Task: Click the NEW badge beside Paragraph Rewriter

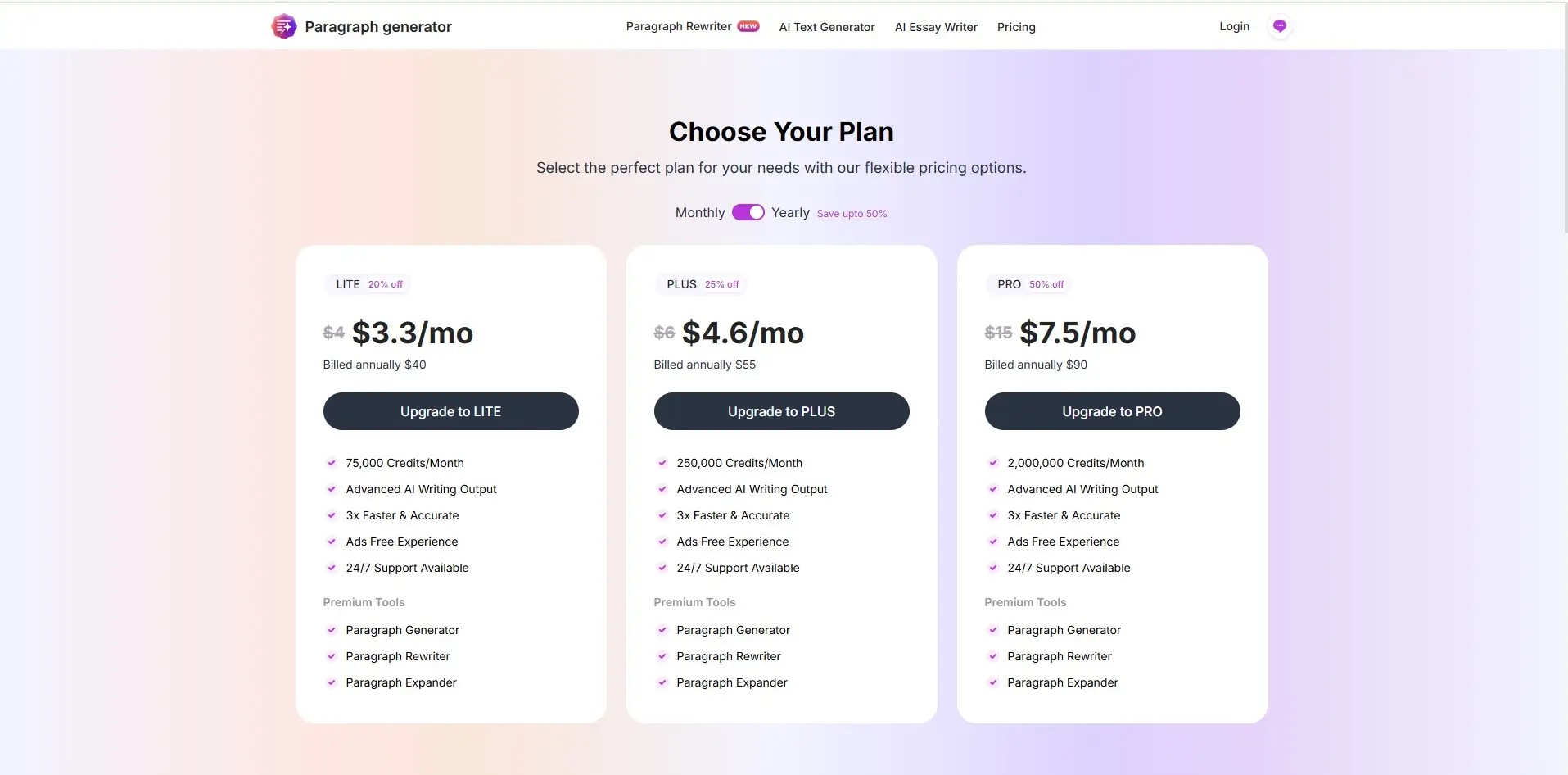Action: (747, 25)
